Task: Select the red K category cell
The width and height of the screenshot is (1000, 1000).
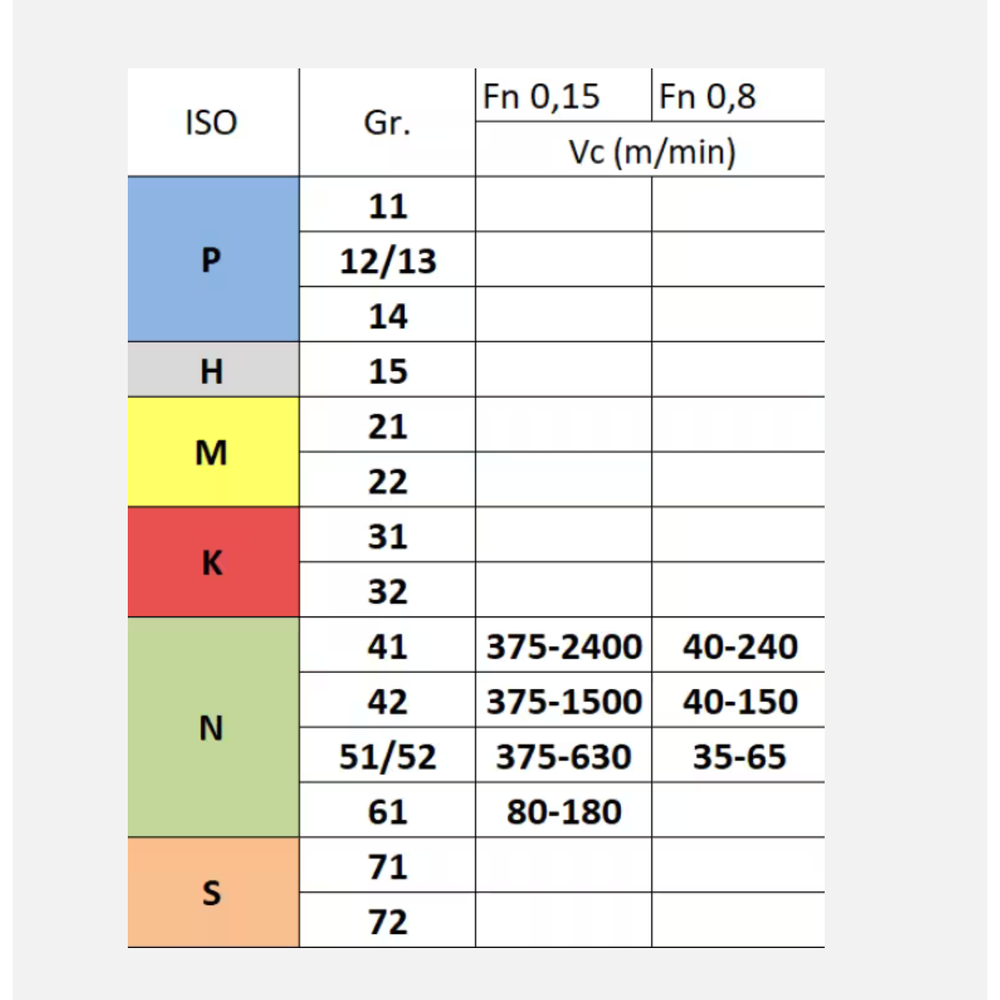Action: (212, 563)
